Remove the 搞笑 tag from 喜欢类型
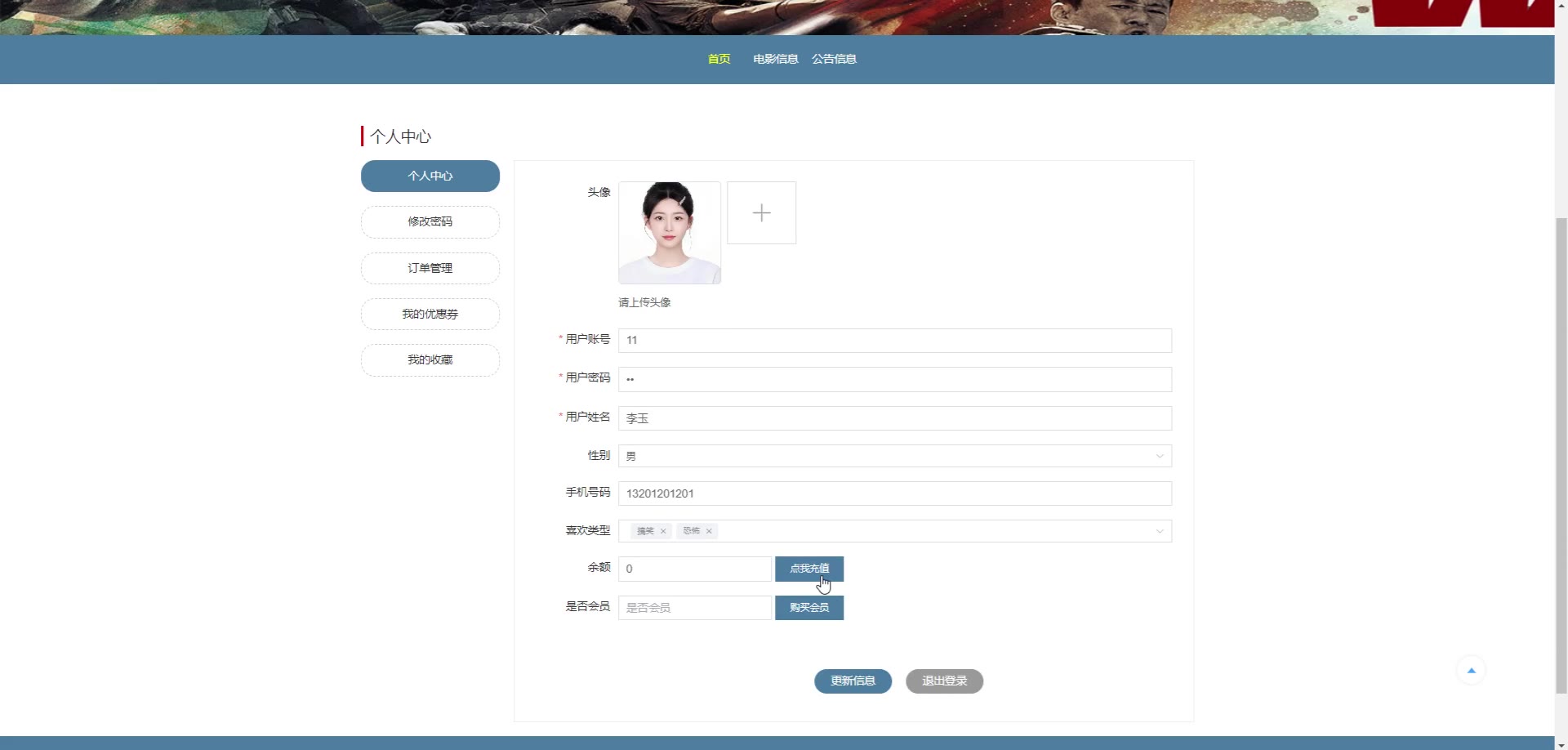 pos(663,531)
